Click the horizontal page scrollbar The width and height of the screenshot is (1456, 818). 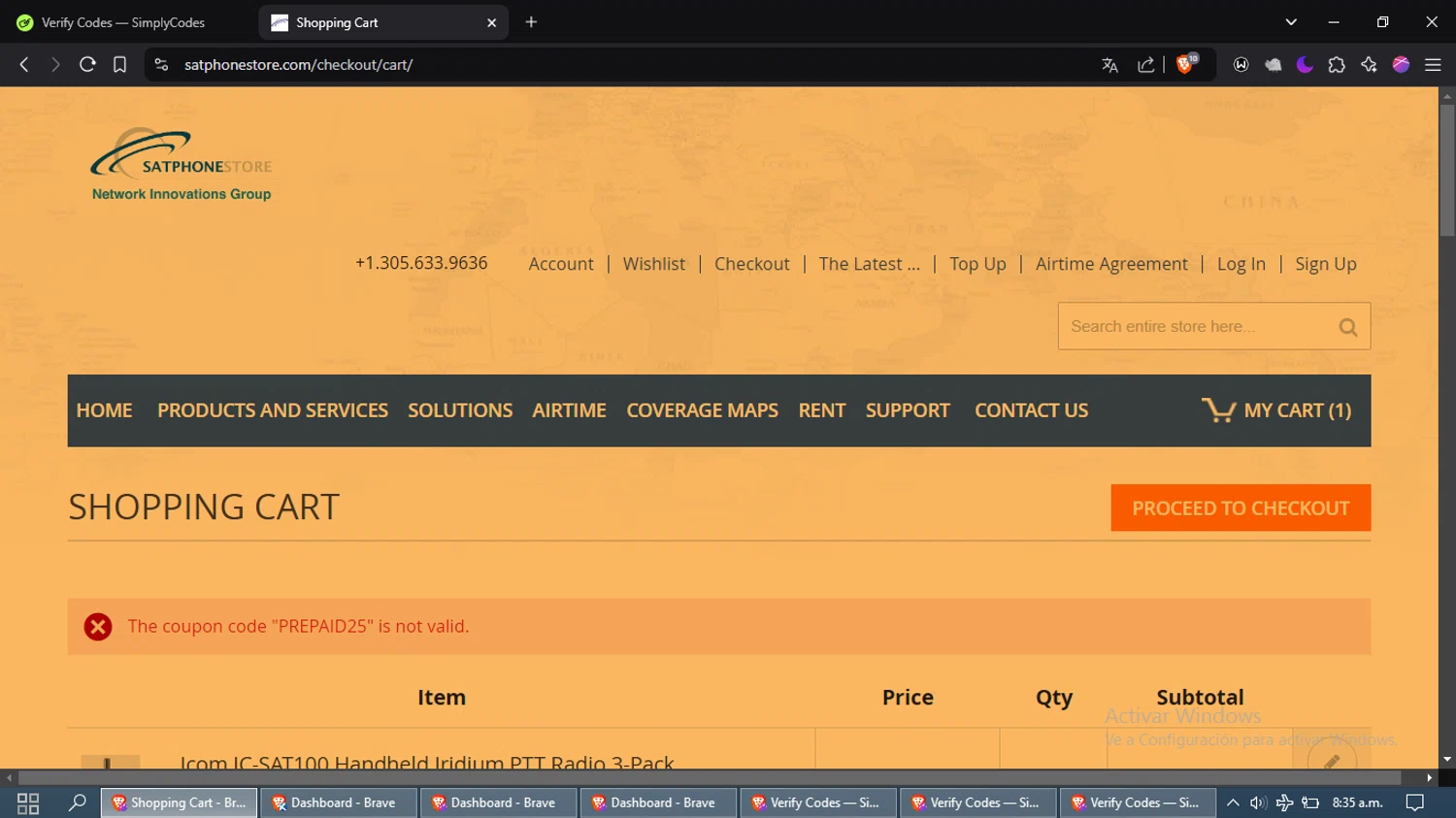coord(710,777)
